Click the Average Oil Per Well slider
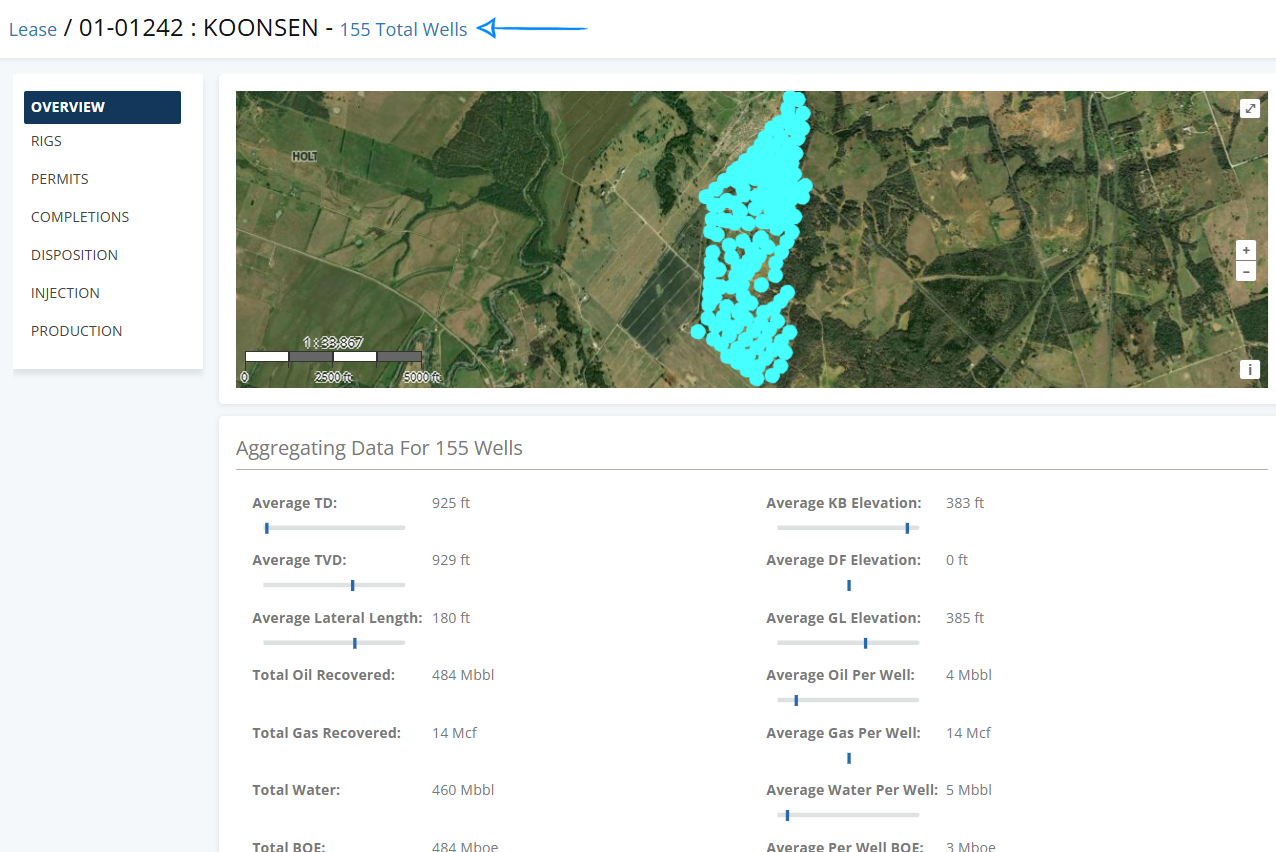 pos(848,700)
